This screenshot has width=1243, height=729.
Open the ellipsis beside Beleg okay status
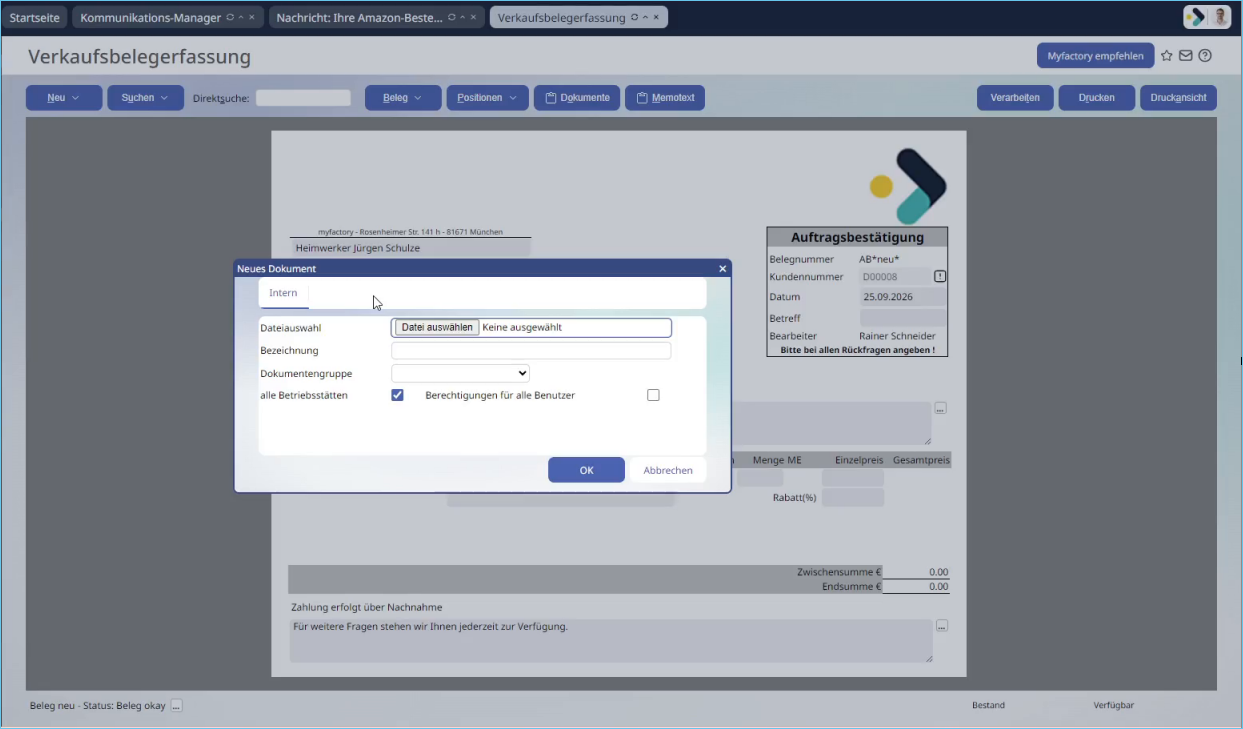coord(176,705)
